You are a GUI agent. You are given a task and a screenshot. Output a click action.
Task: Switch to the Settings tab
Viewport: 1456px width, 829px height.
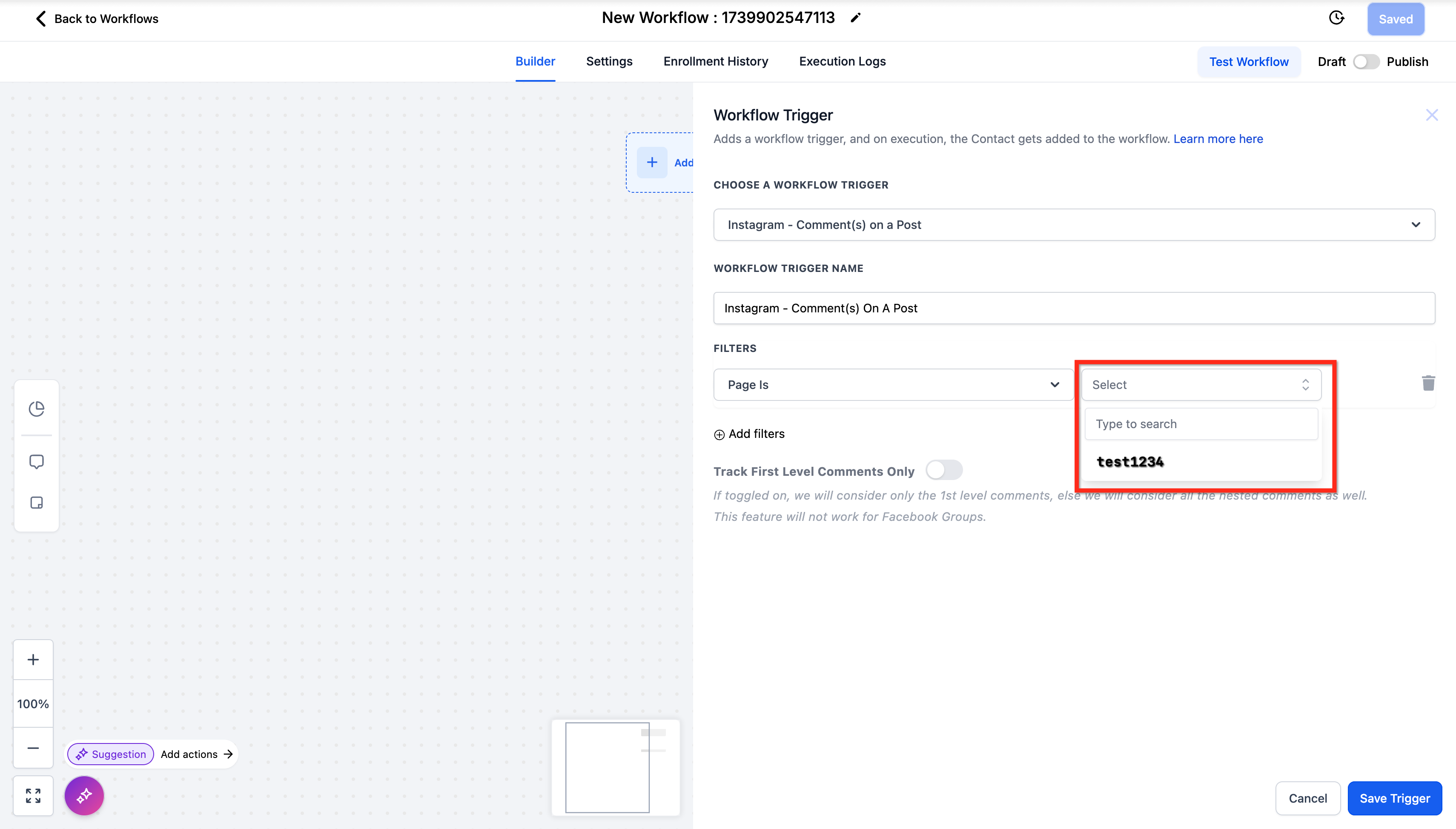(x=609, y=61)
